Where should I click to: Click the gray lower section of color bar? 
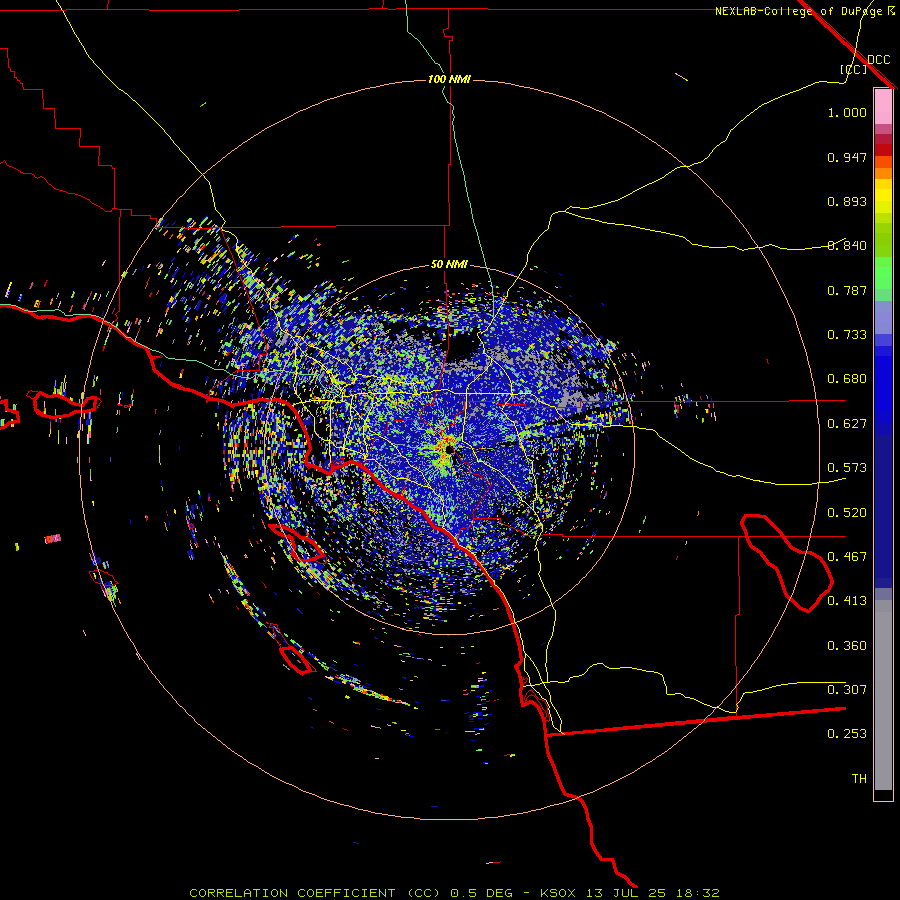883,695
